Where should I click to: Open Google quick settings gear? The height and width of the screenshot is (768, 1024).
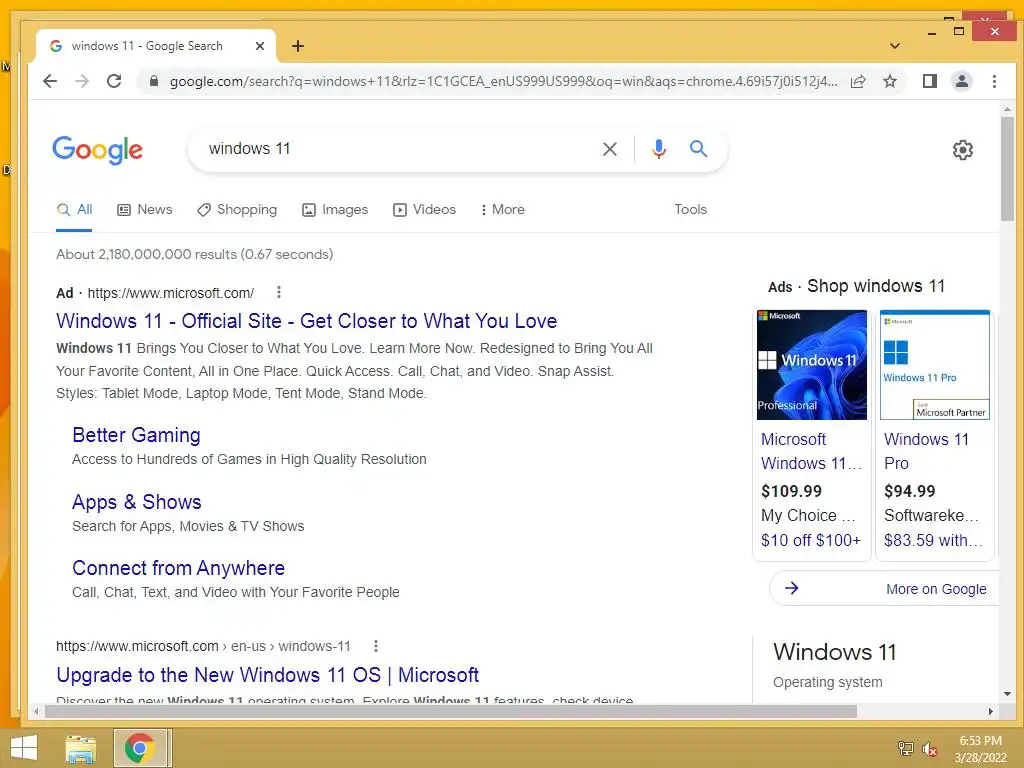[x=962, y=150]
